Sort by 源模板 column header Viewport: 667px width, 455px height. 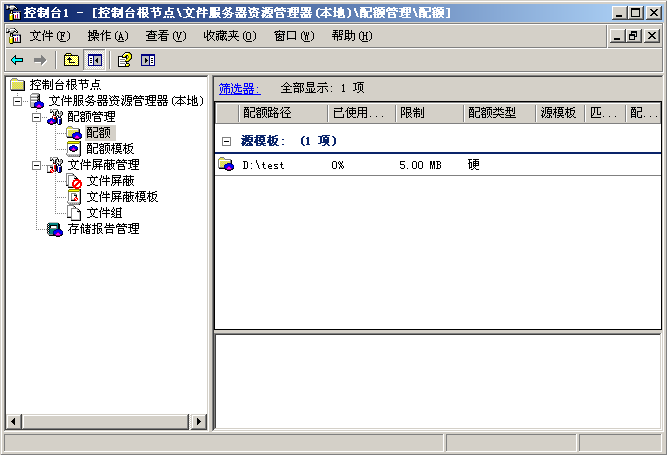(x=560, y=113)
